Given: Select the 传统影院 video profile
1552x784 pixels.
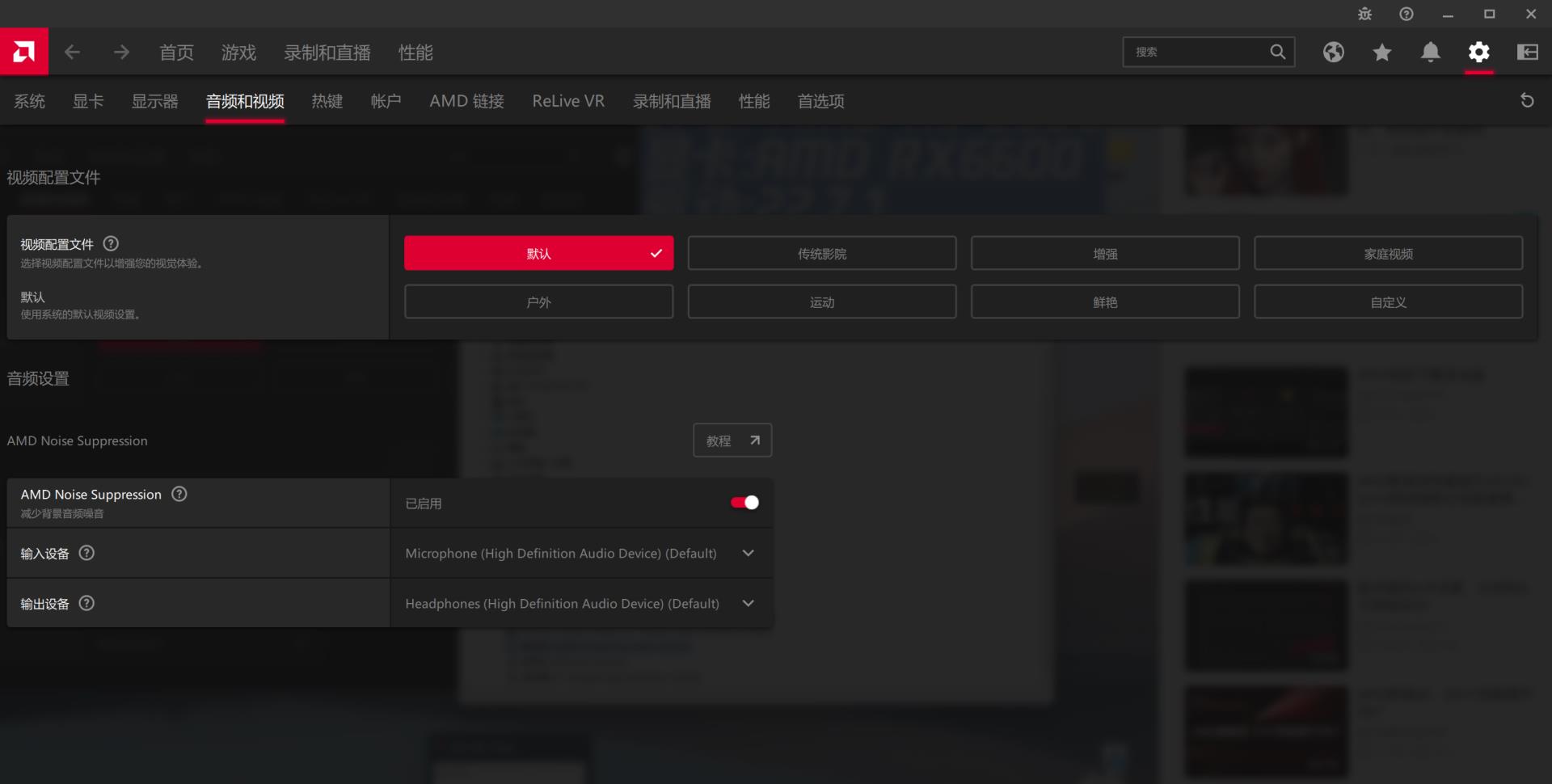Looking at the screenshot, I should (x=821, y=253).
